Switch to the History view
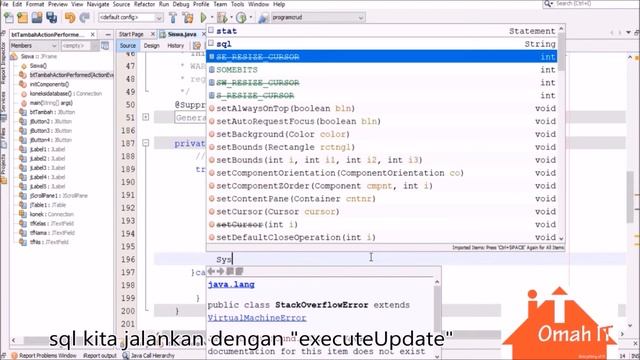 (x=176, y=46)
